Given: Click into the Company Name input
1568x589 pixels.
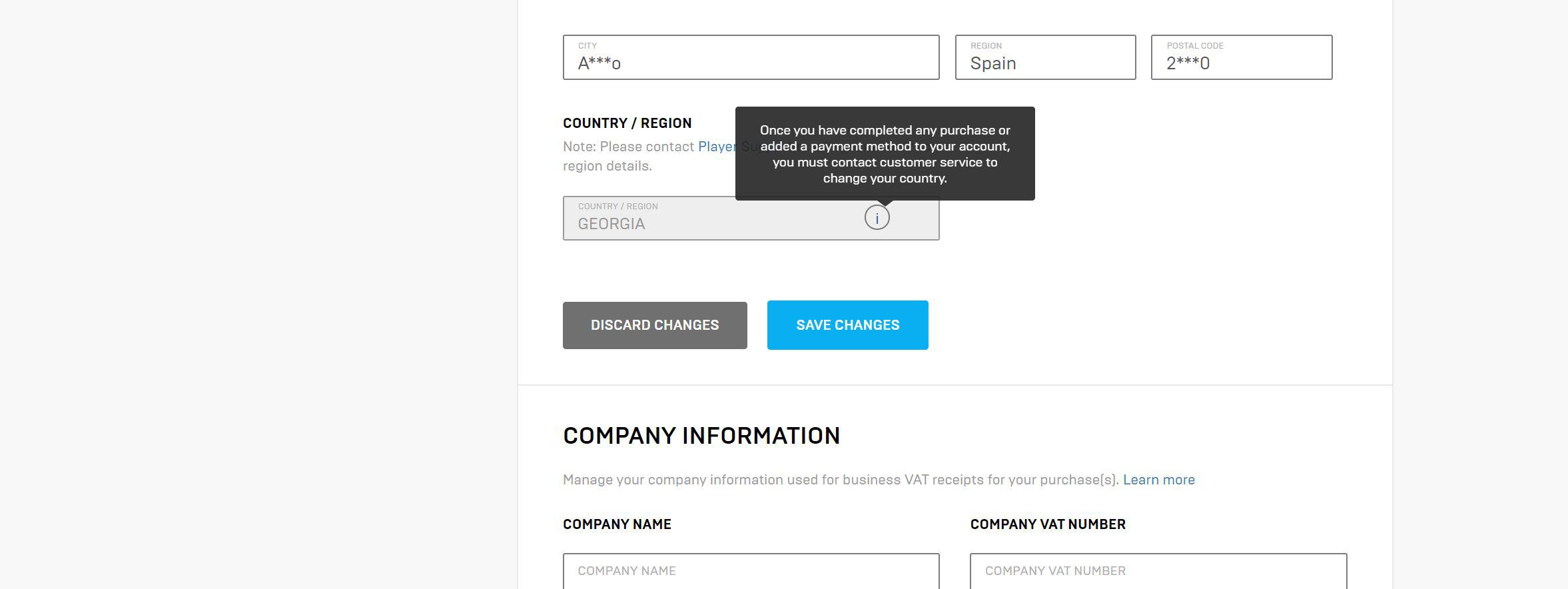Looking at the screenshot, I should 751,571.
